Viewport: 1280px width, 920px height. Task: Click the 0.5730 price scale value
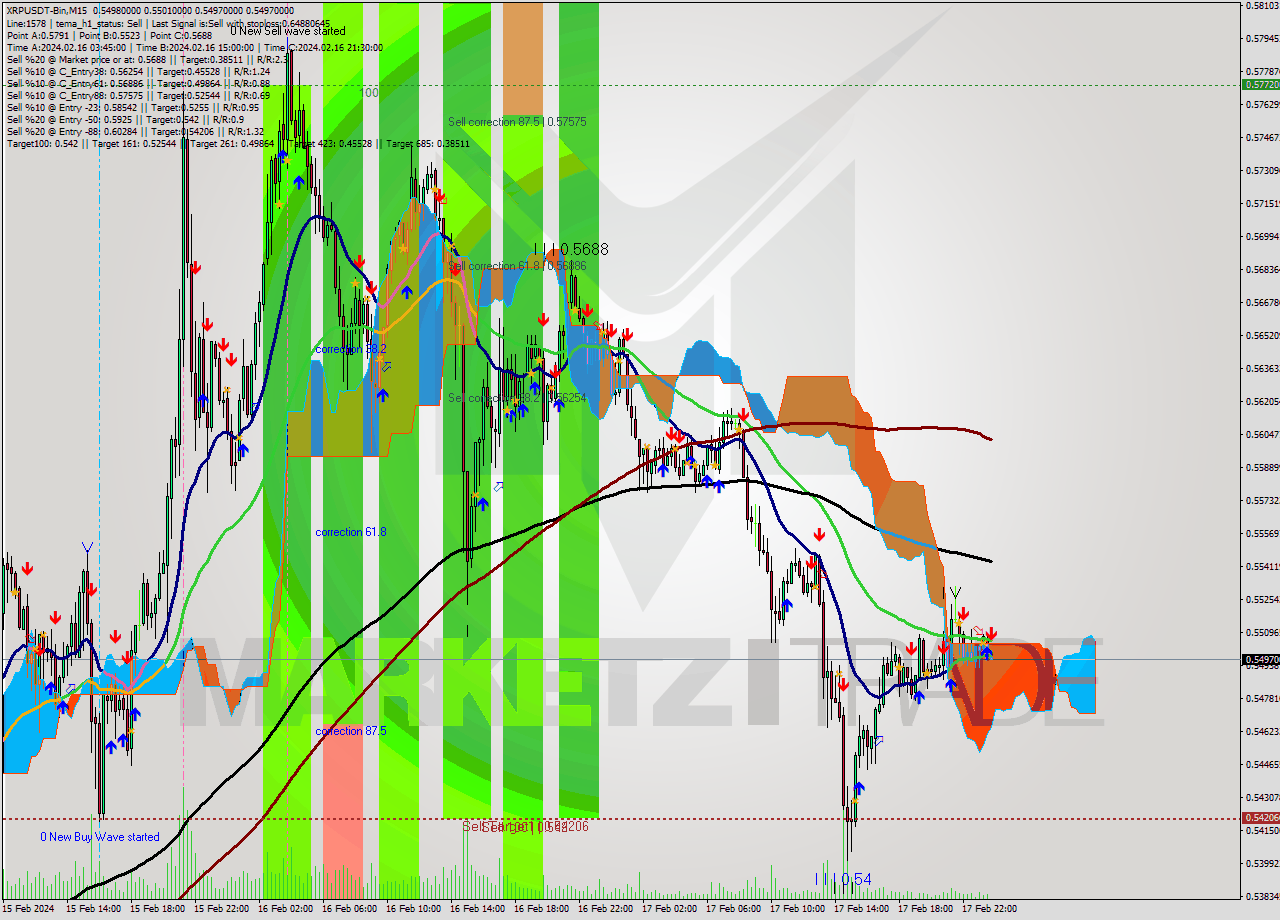pyautogui.click(x=1263, y=171)
